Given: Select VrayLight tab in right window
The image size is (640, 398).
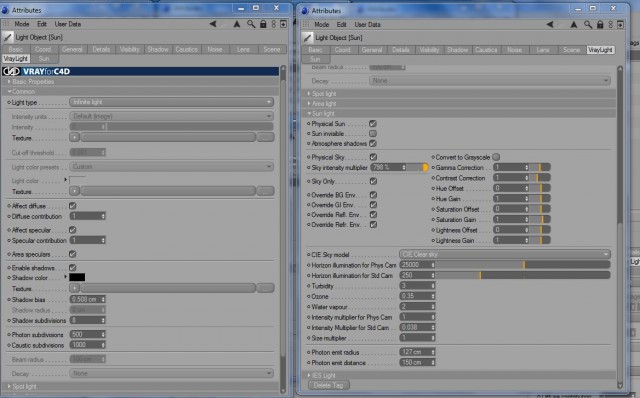Looking at the screenshot, I should tap(600, 50).
